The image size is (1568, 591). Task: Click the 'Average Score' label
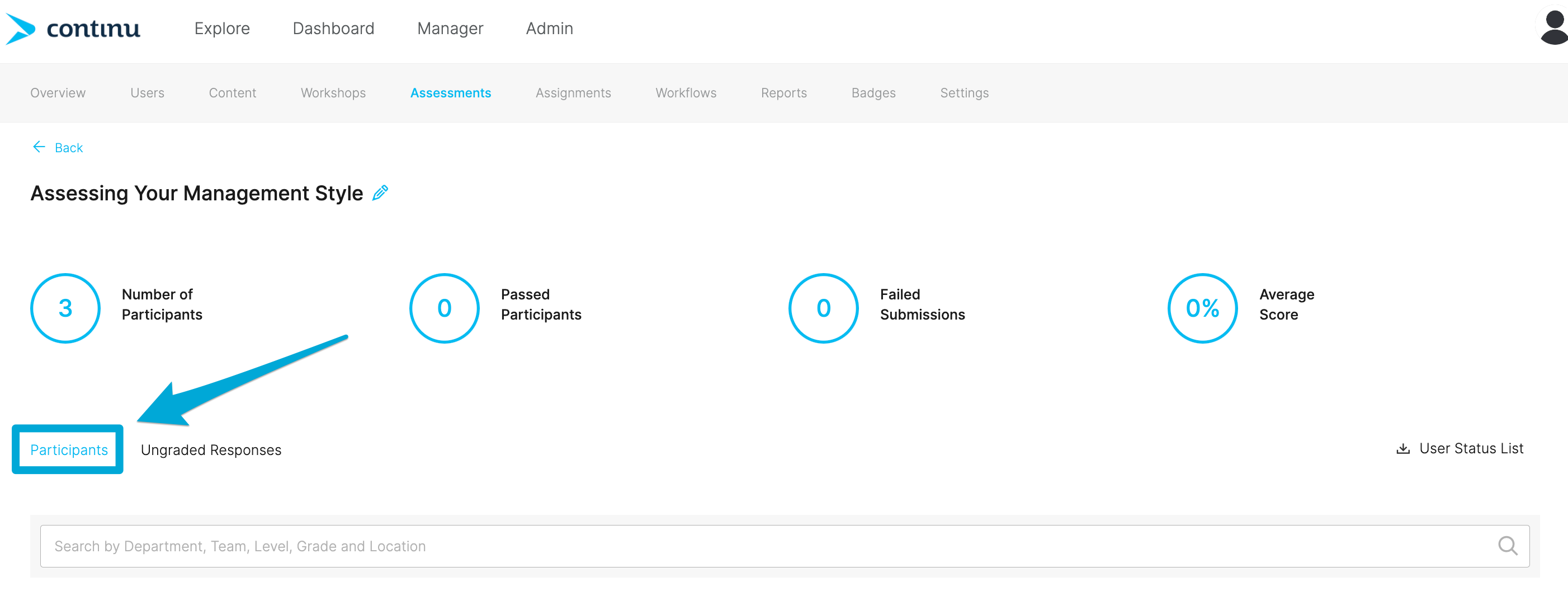point(1287,304)
